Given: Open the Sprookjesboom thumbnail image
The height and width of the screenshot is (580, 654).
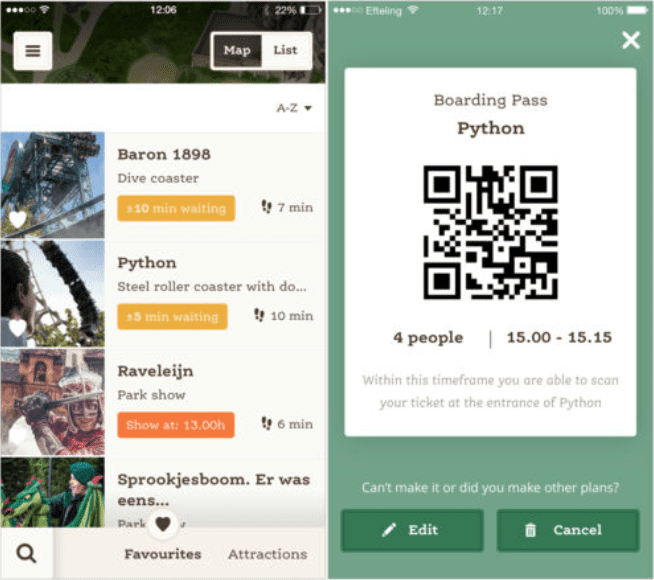Looking at the screenshot, I should [x=53, y=492].
